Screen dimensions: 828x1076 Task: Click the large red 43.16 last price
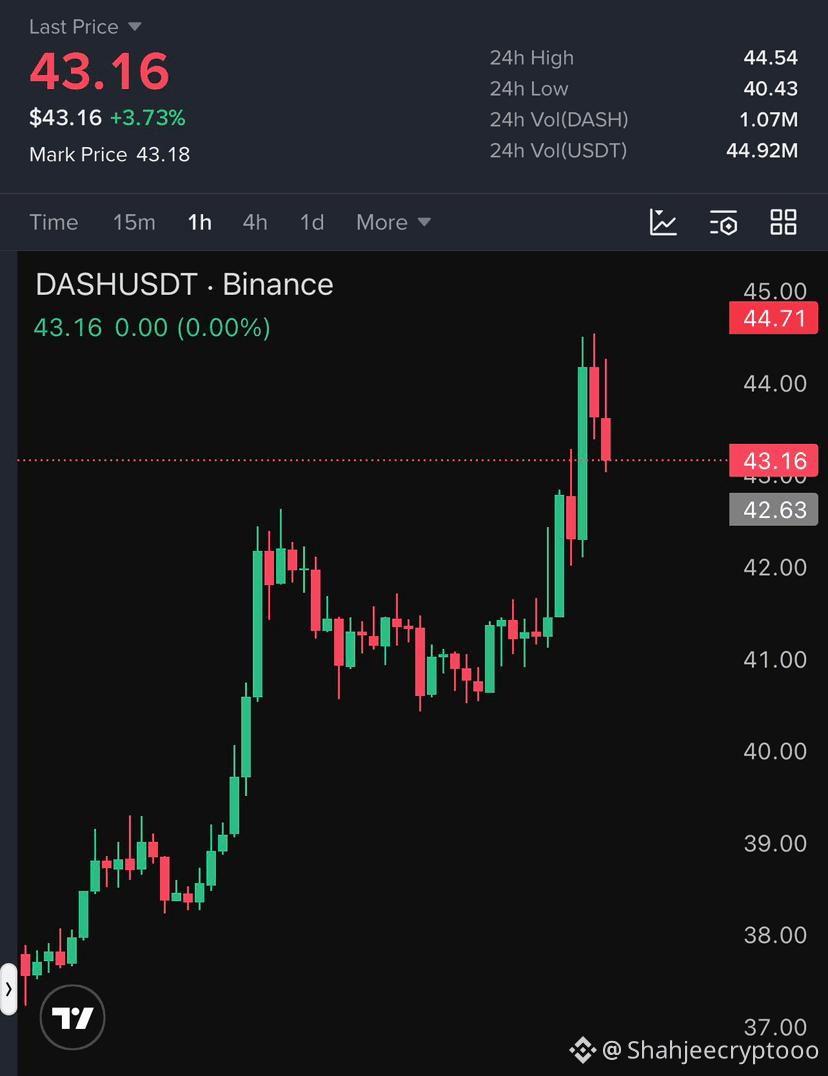tap(99, 71)
